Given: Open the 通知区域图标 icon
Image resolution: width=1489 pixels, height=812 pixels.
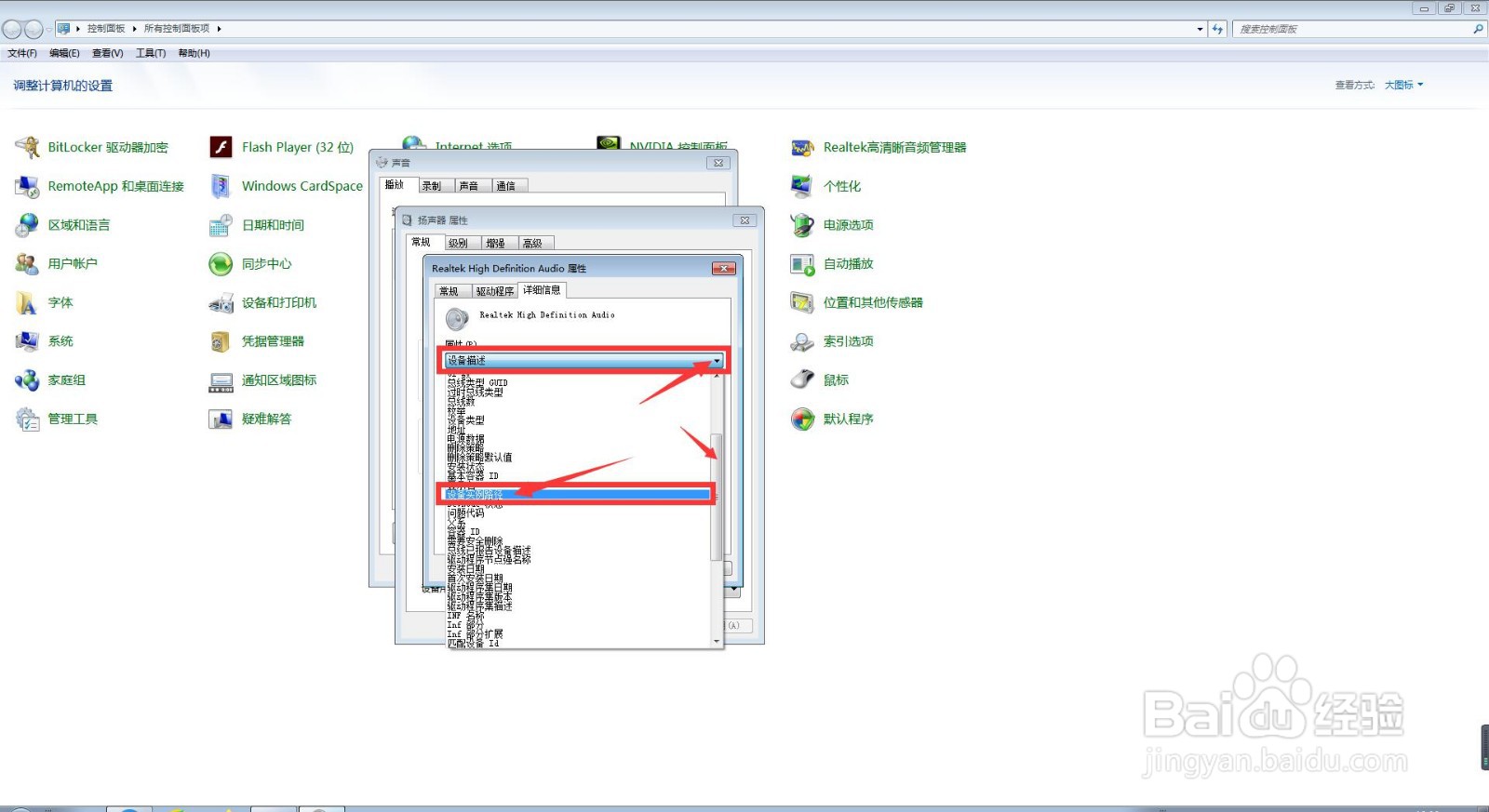Looking at the screenshot, I should pos(221,380).
